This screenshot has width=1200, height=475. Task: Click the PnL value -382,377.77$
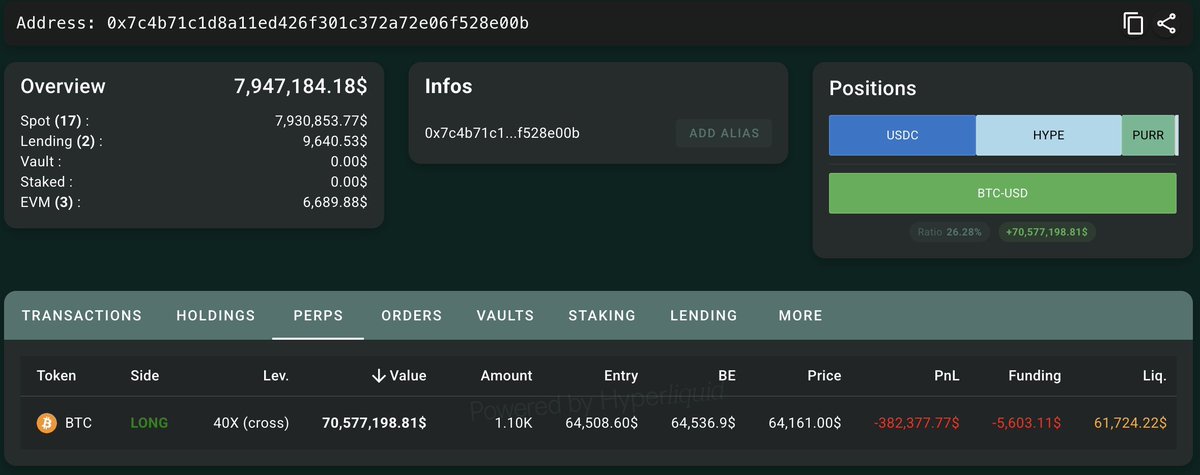[917, 423]
